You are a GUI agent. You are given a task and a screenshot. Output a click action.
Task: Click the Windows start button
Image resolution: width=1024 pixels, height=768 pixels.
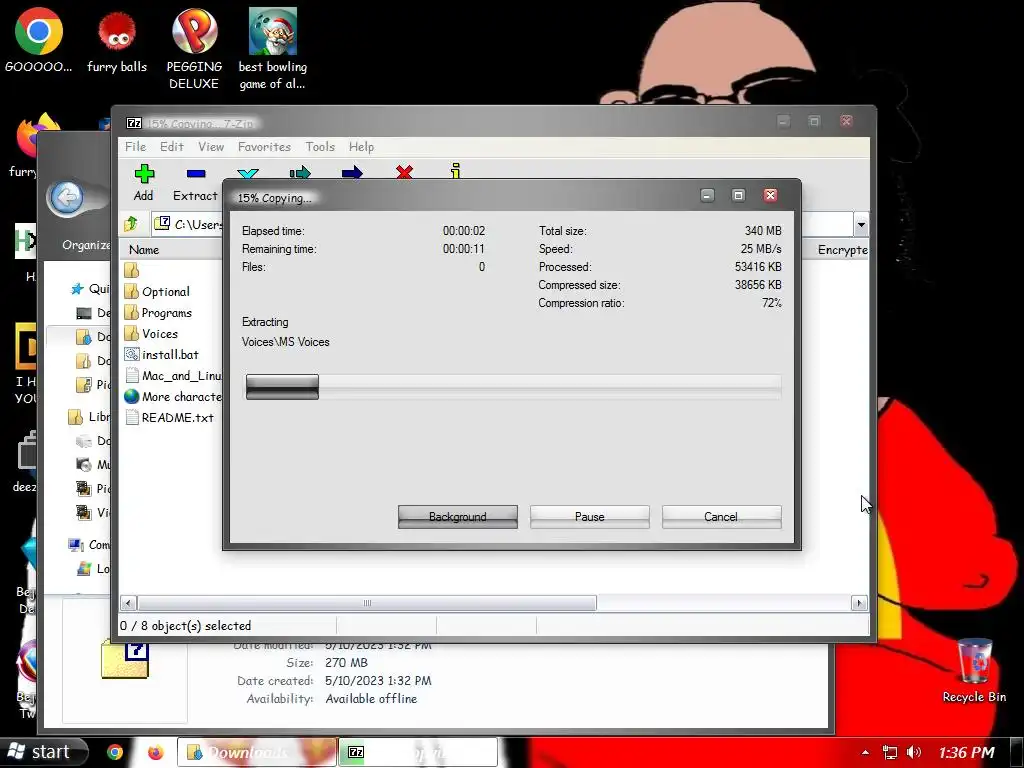coord(43,752)
